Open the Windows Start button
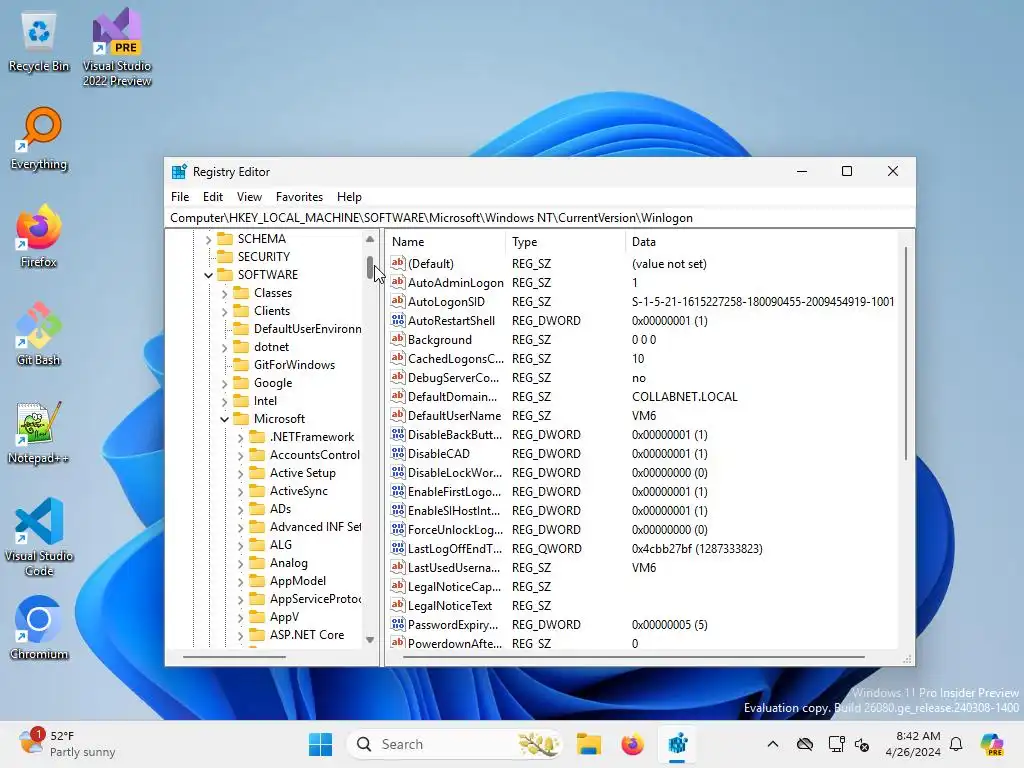Screen dimensions: 1024x768 coord(320,744)
